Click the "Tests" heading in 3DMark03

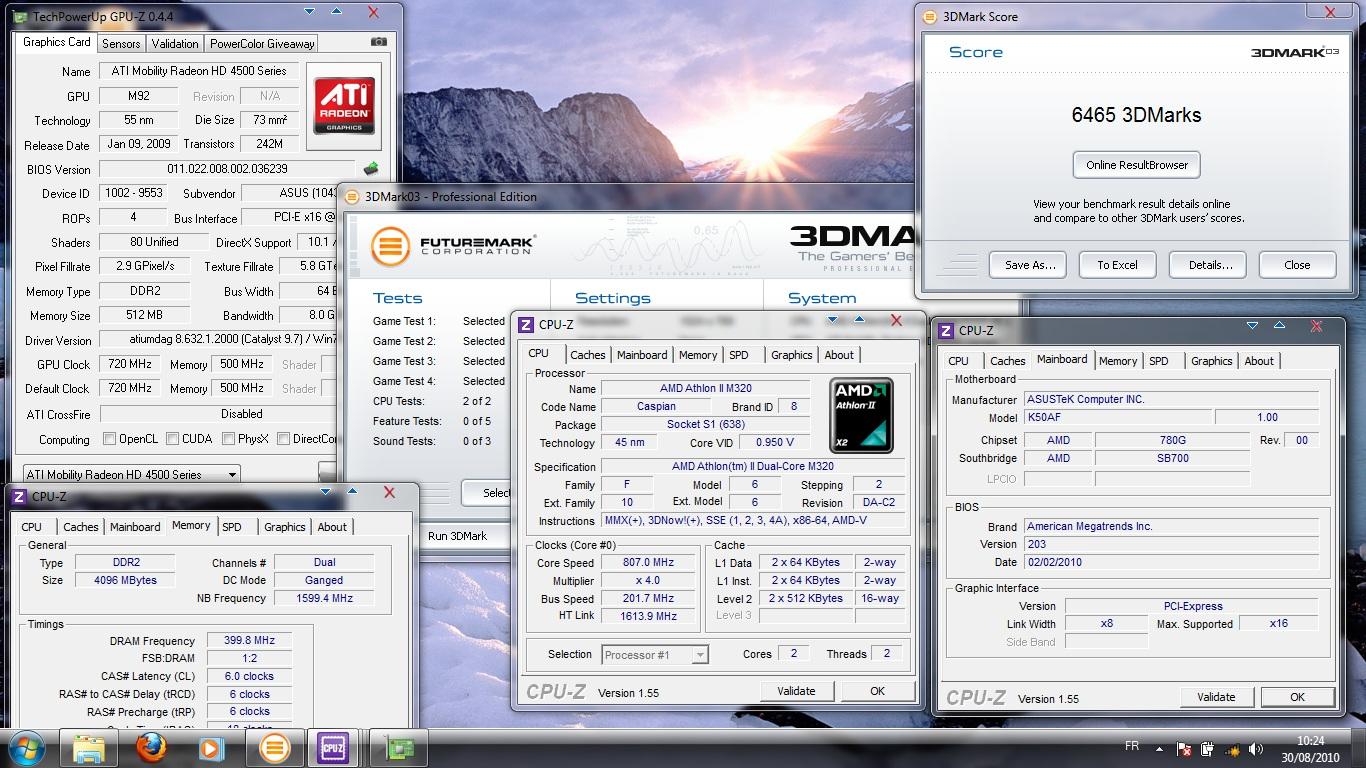[397, 298]
